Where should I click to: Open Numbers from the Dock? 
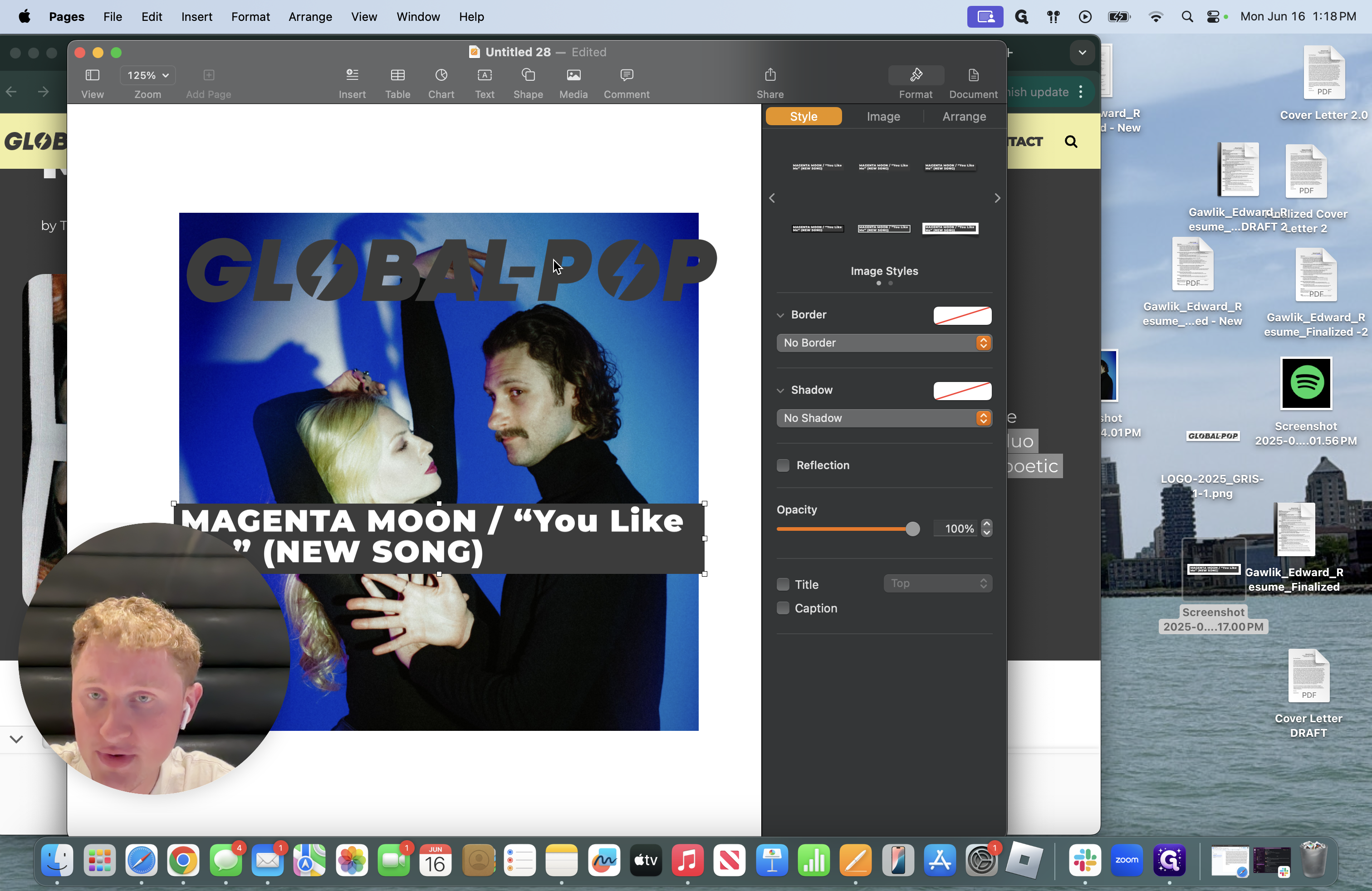[x=813, y=861]
